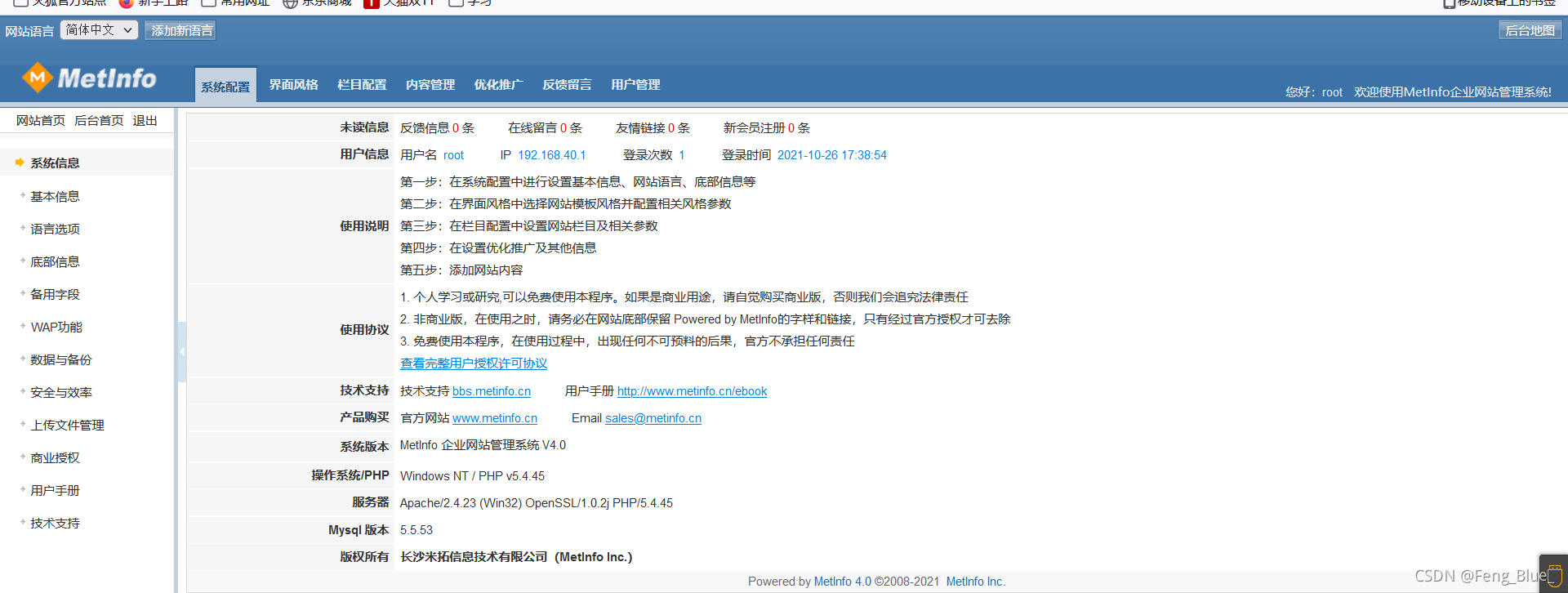Open 商业授权 in the sidebar
1568x593 pixels.
point(55,458)
